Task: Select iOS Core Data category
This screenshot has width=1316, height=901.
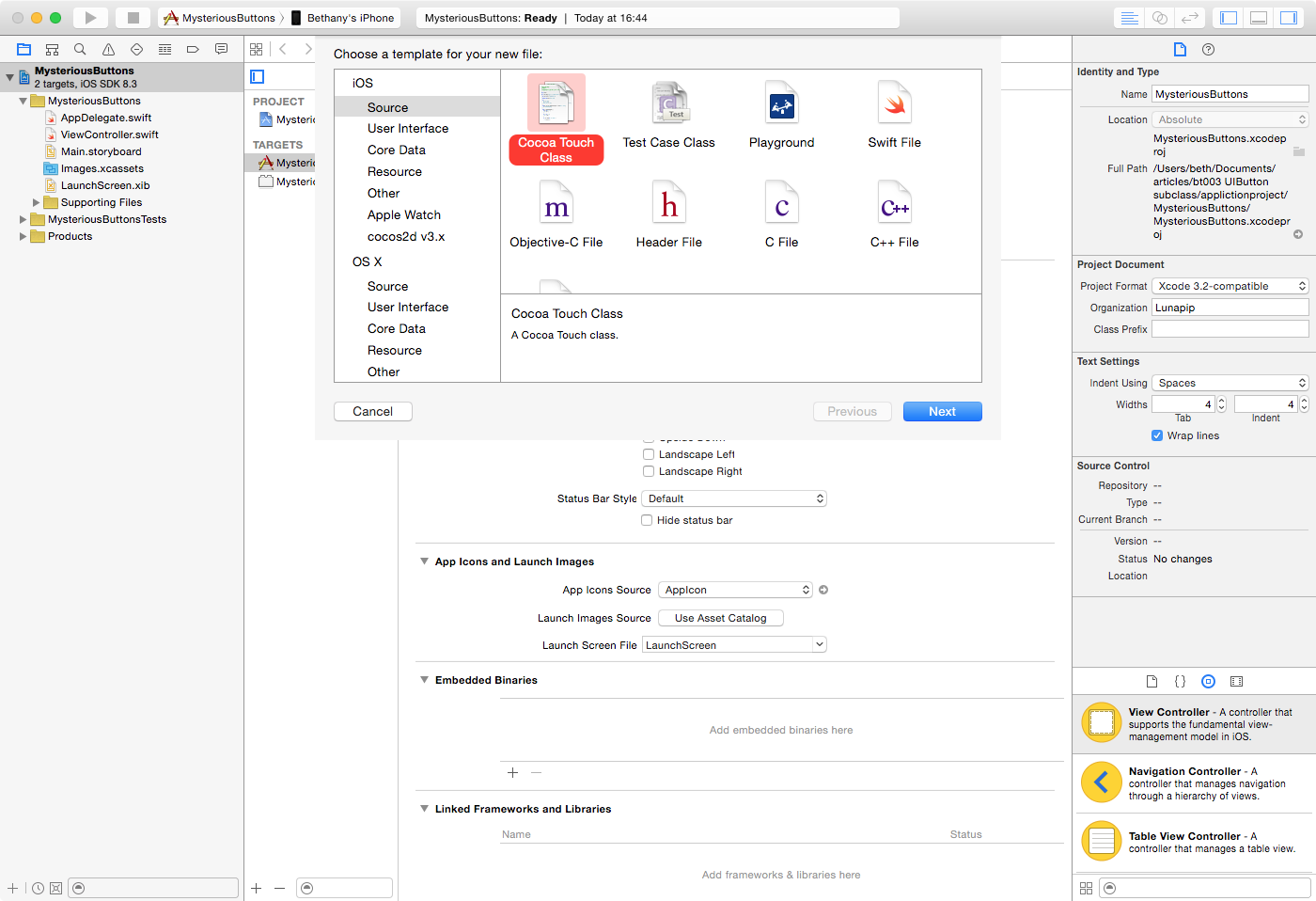Action: point(417,150)
